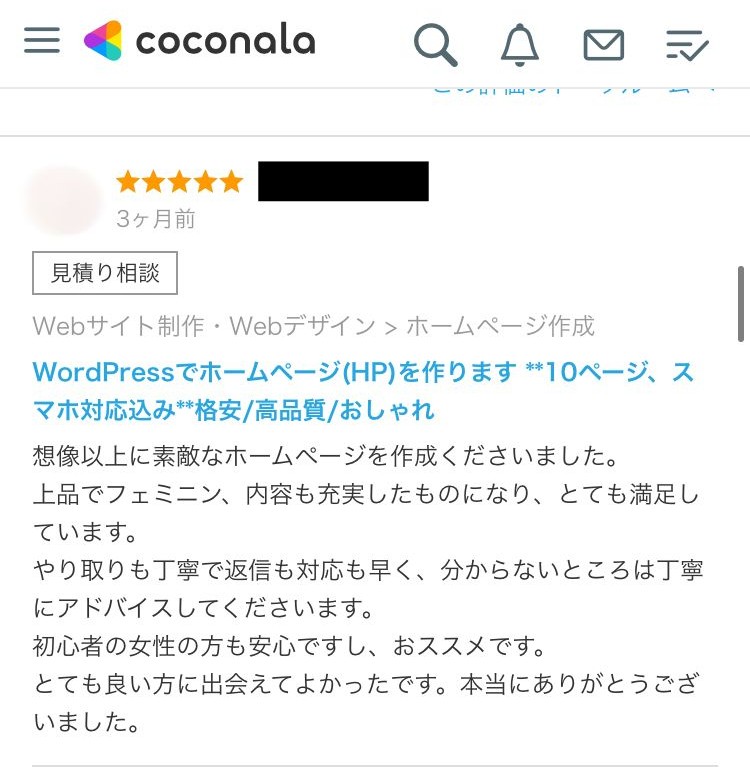Open search with the magnifying glass icon

point(435,44)
